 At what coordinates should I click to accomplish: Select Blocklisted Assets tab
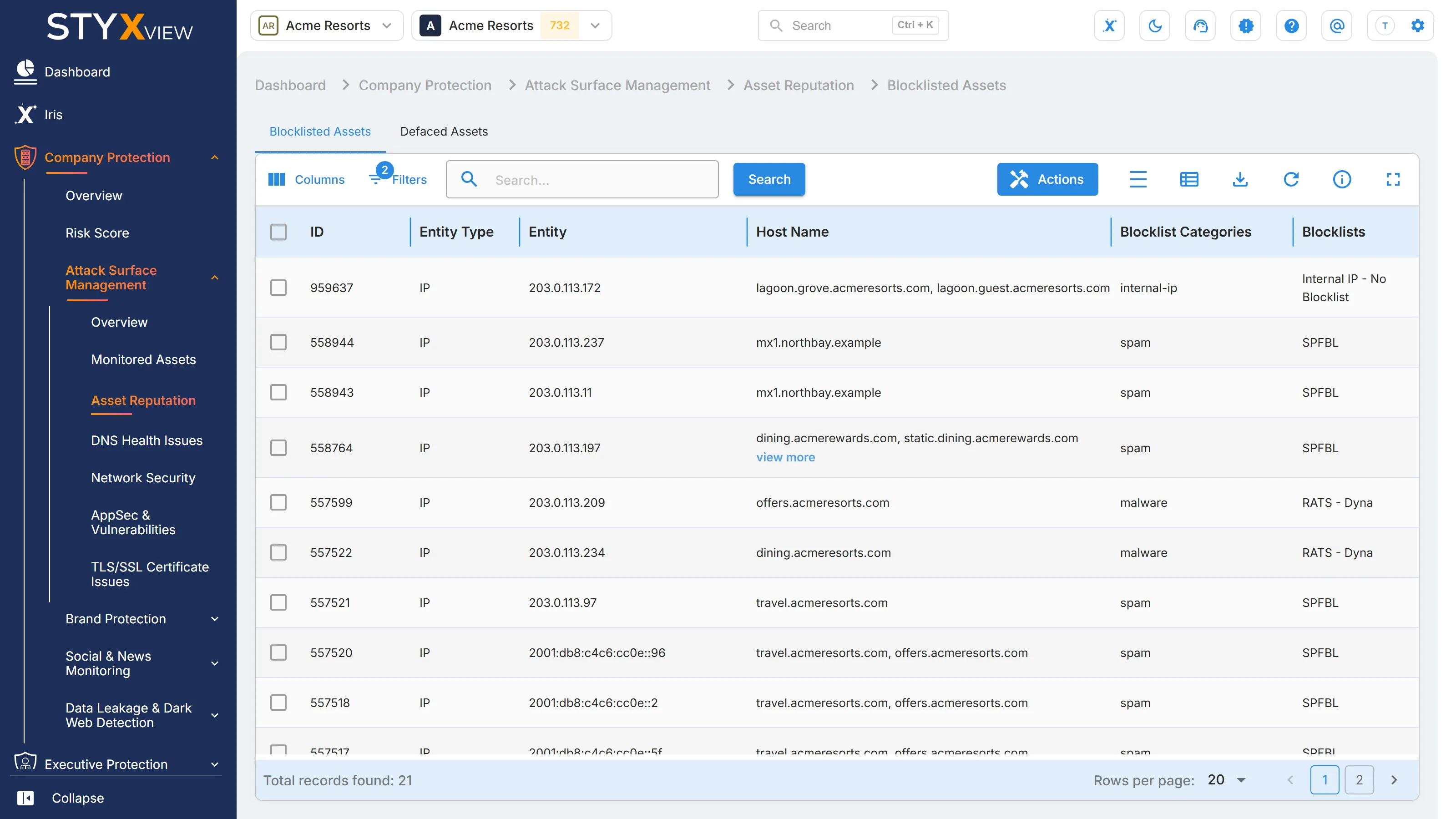[320, 131]
